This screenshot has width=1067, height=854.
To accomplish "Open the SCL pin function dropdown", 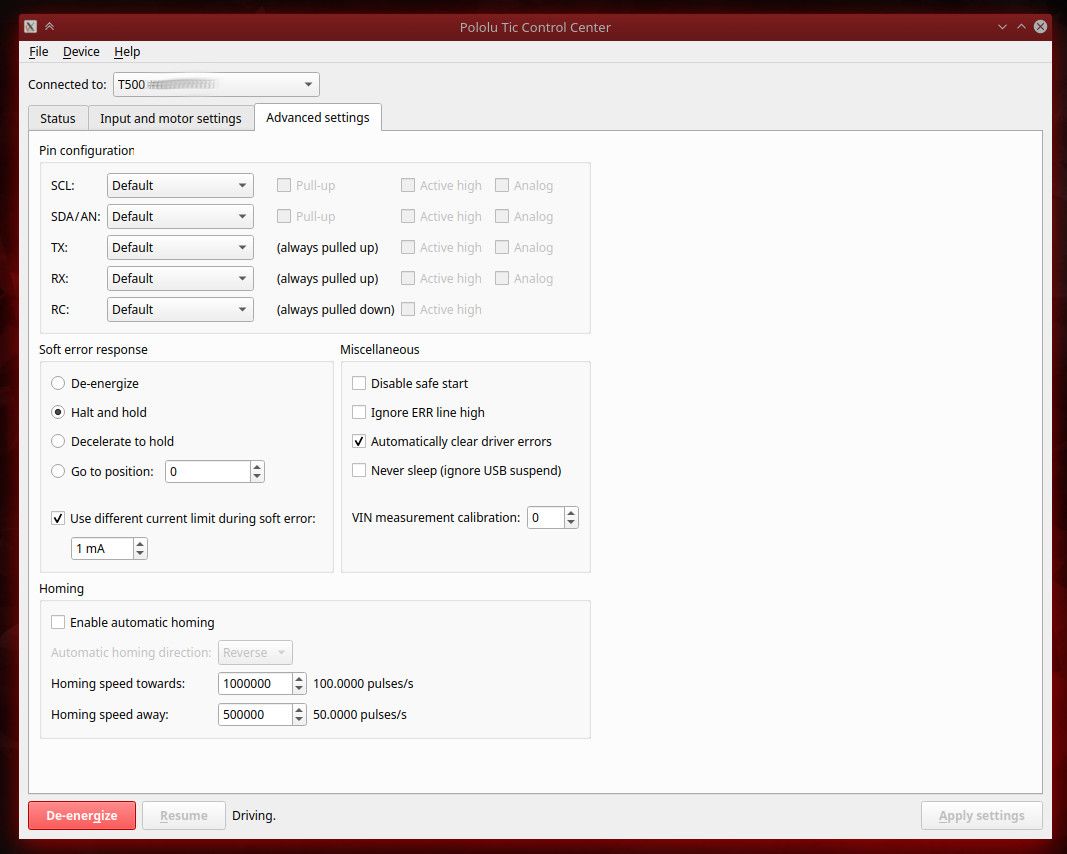I will point(180,185).
